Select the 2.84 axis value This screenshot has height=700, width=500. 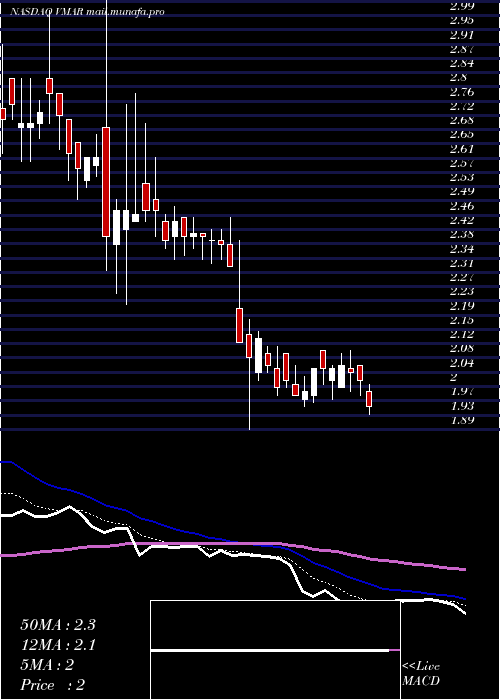(x=461, y=63)
